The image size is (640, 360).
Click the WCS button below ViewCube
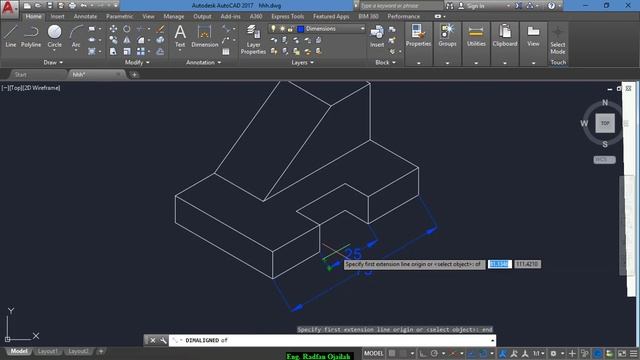coord(604,160)
